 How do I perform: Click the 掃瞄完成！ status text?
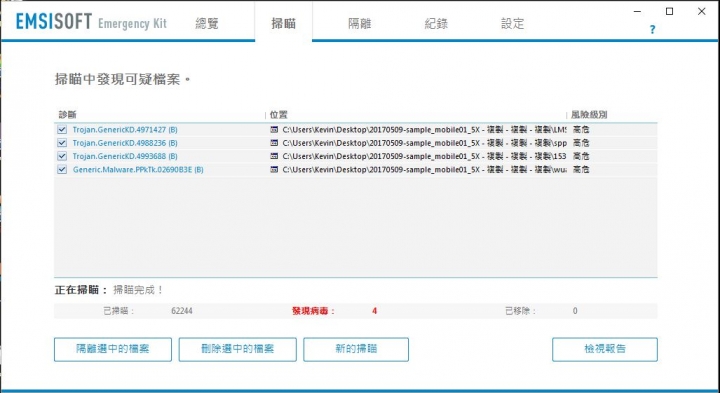click(138, 290)
